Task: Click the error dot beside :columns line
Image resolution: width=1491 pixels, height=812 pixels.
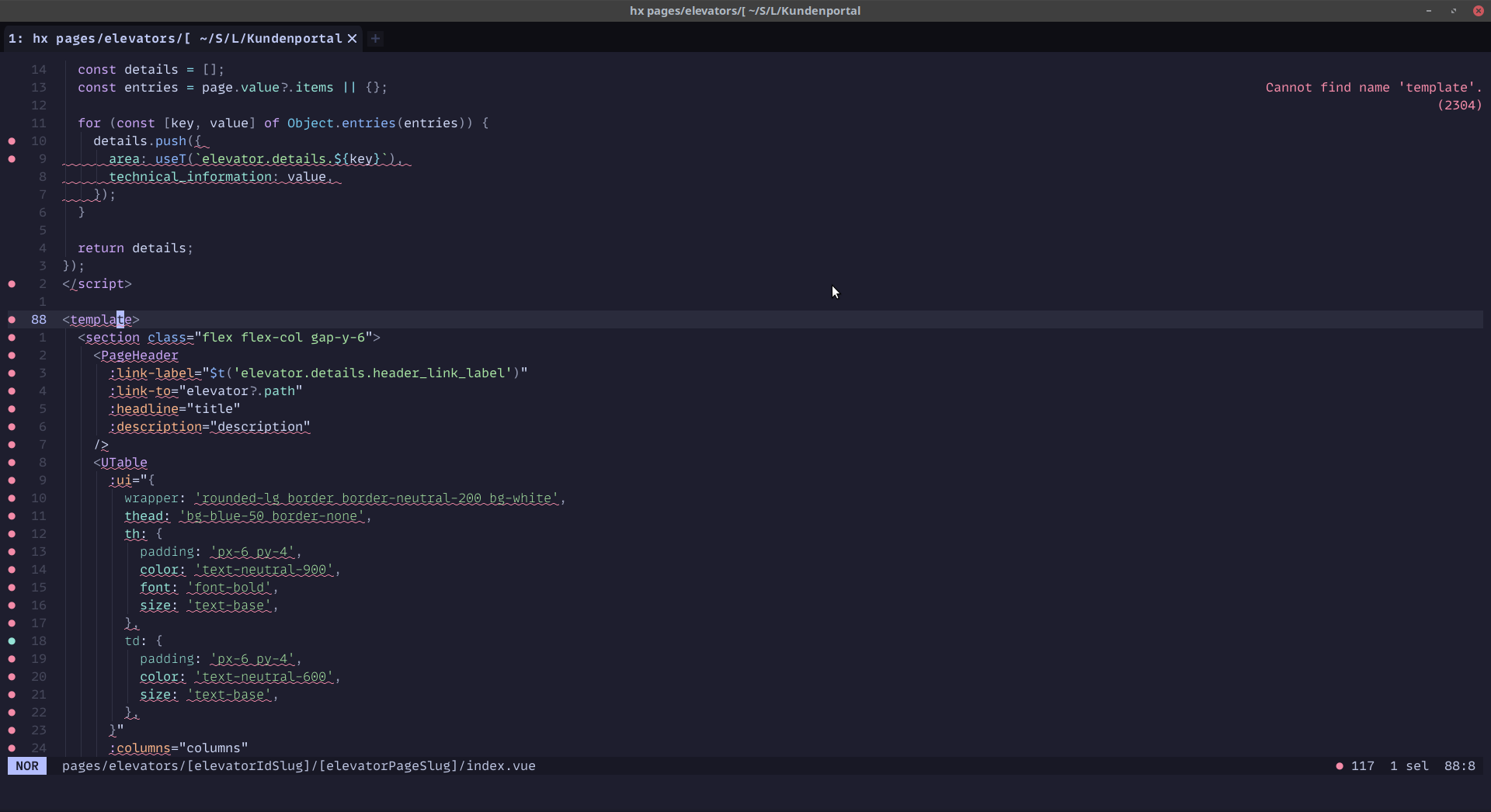Action: (x=12, y=748)
